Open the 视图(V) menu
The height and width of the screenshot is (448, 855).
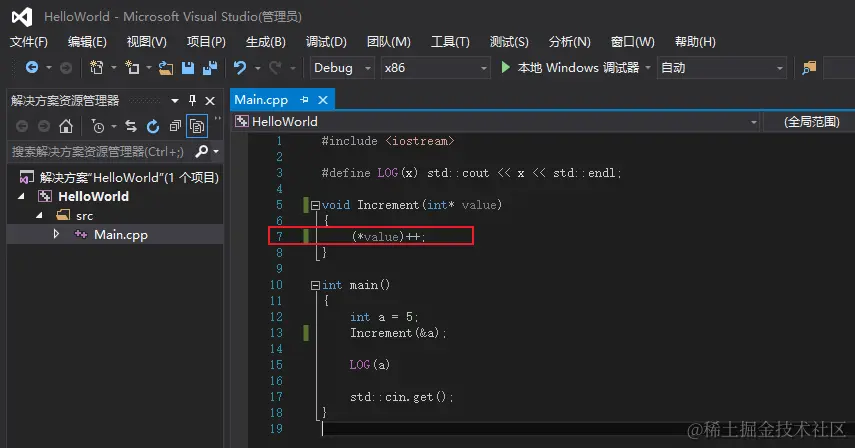tap(147, 41)
